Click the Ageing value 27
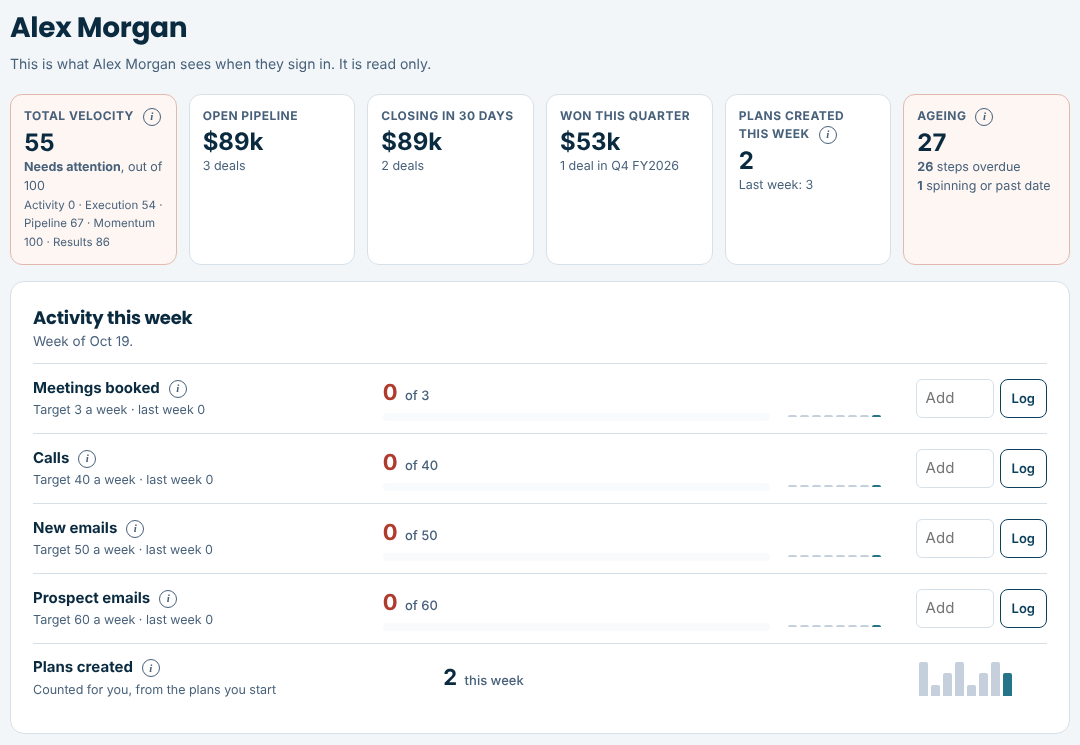 [932, 143]
